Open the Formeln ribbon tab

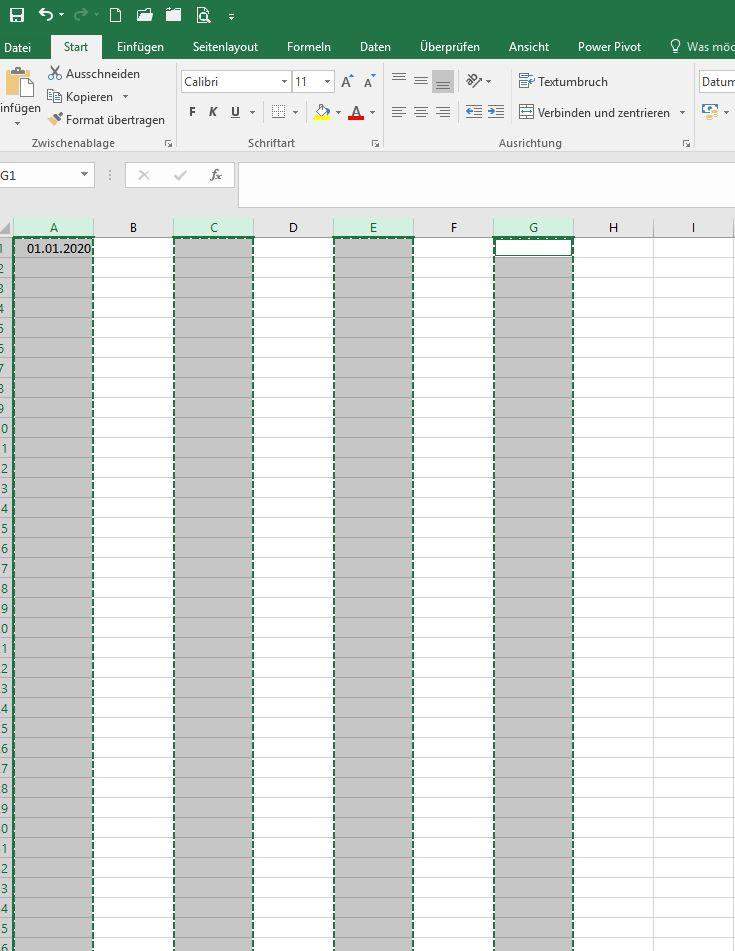tap(308, 47)
